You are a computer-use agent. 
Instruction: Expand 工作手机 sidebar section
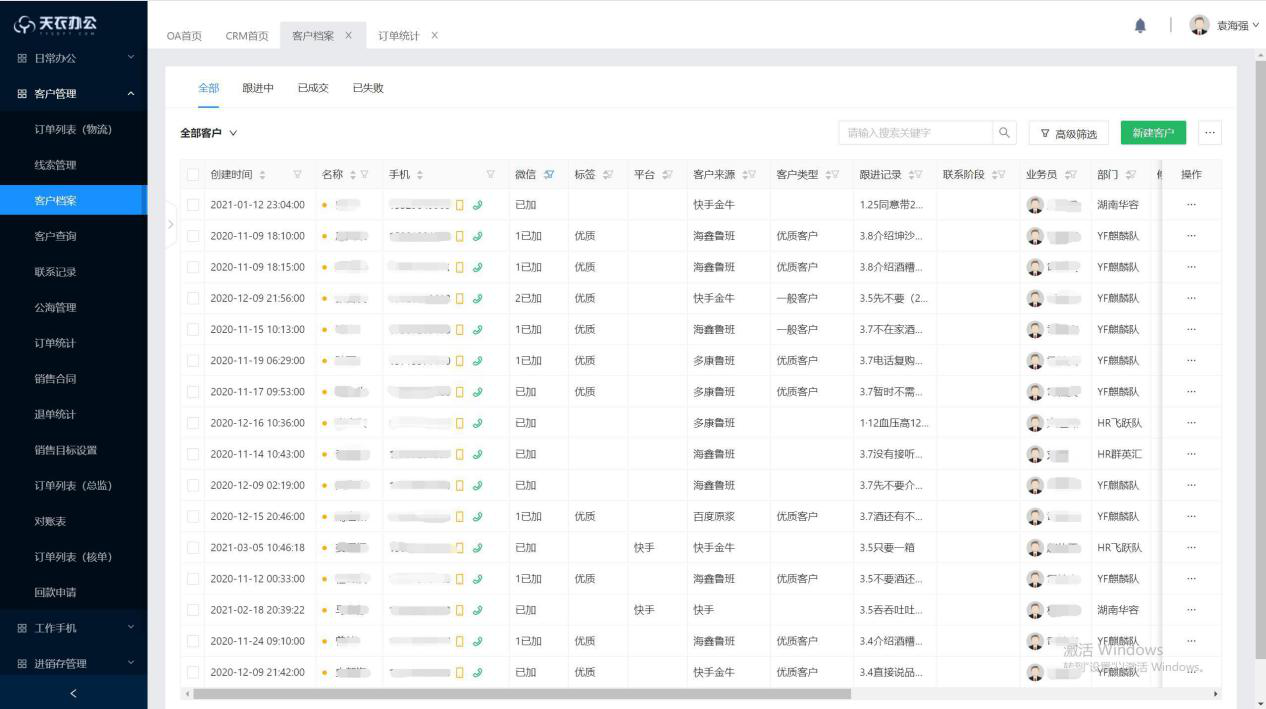pos(74,628)
